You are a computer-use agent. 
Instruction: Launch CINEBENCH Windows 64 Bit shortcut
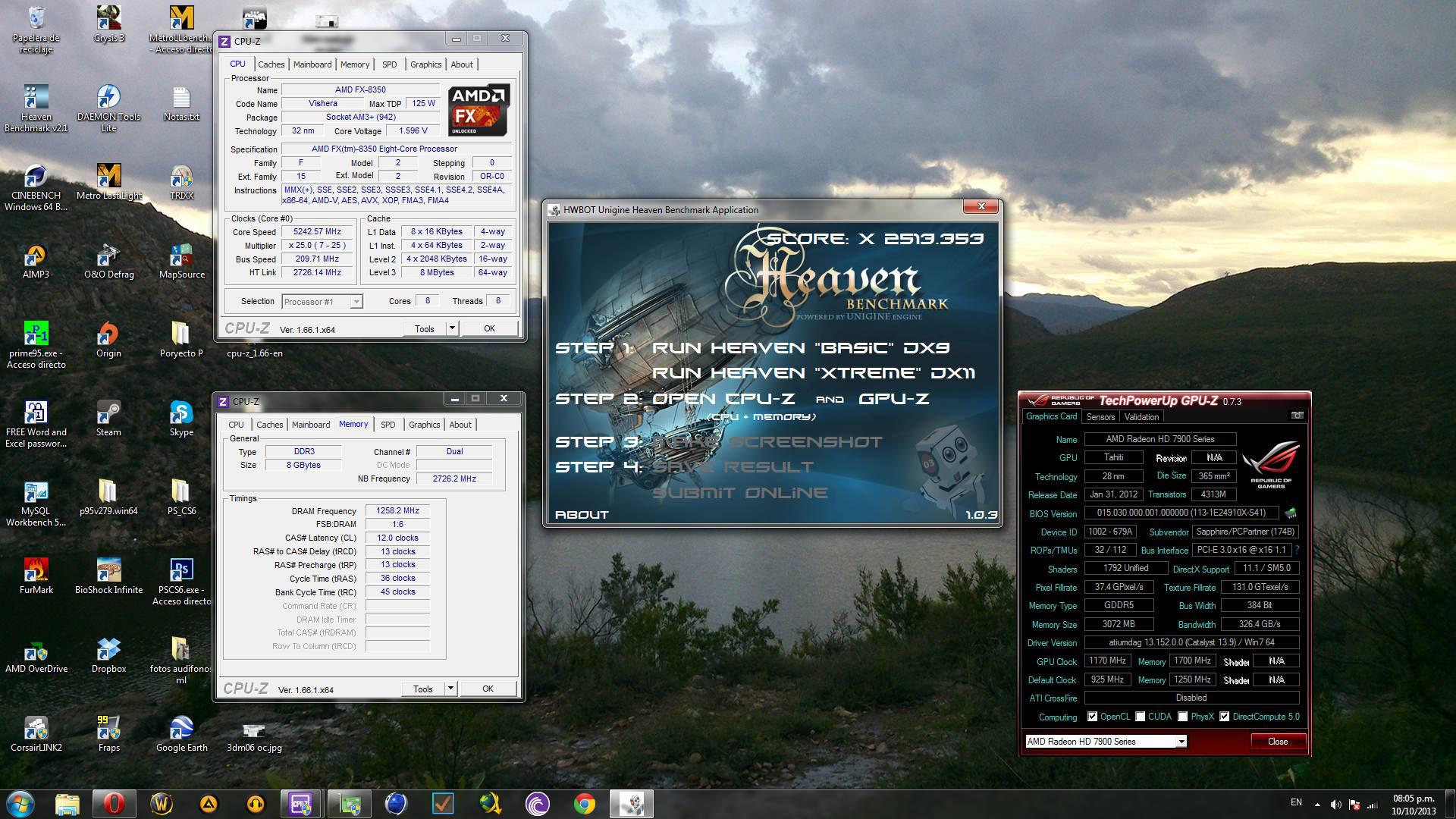[x=36, y=187]
